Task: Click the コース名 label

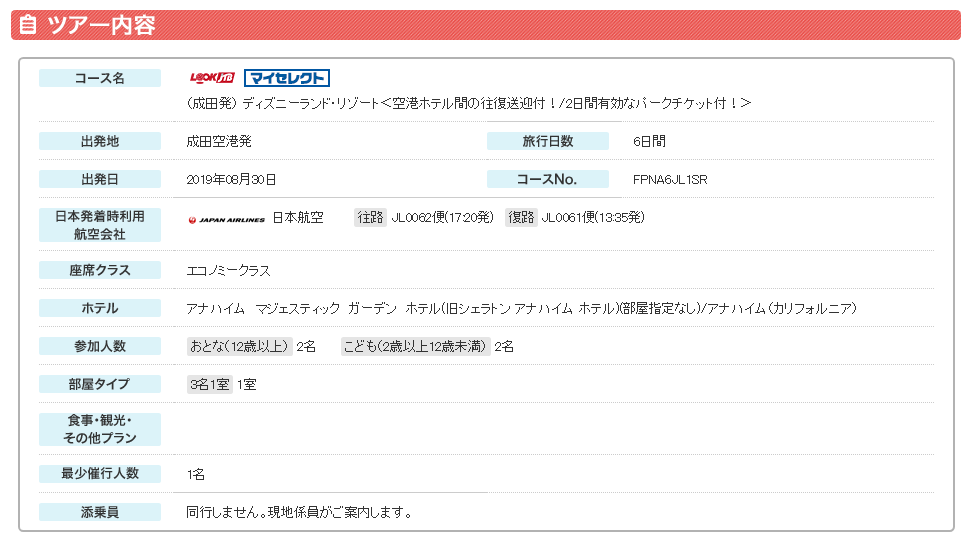Action: pyautogui.click(x=100, y=78)
